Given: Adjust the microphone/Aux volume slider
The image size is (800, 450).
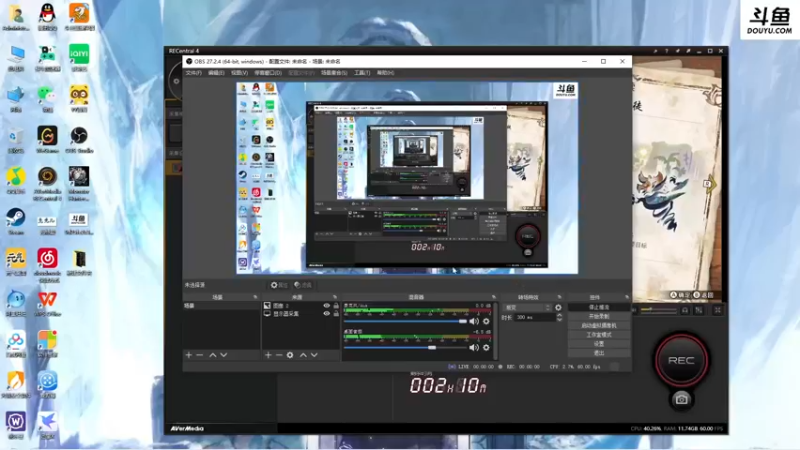Looking at the screenshot, I should pos(405,321).
